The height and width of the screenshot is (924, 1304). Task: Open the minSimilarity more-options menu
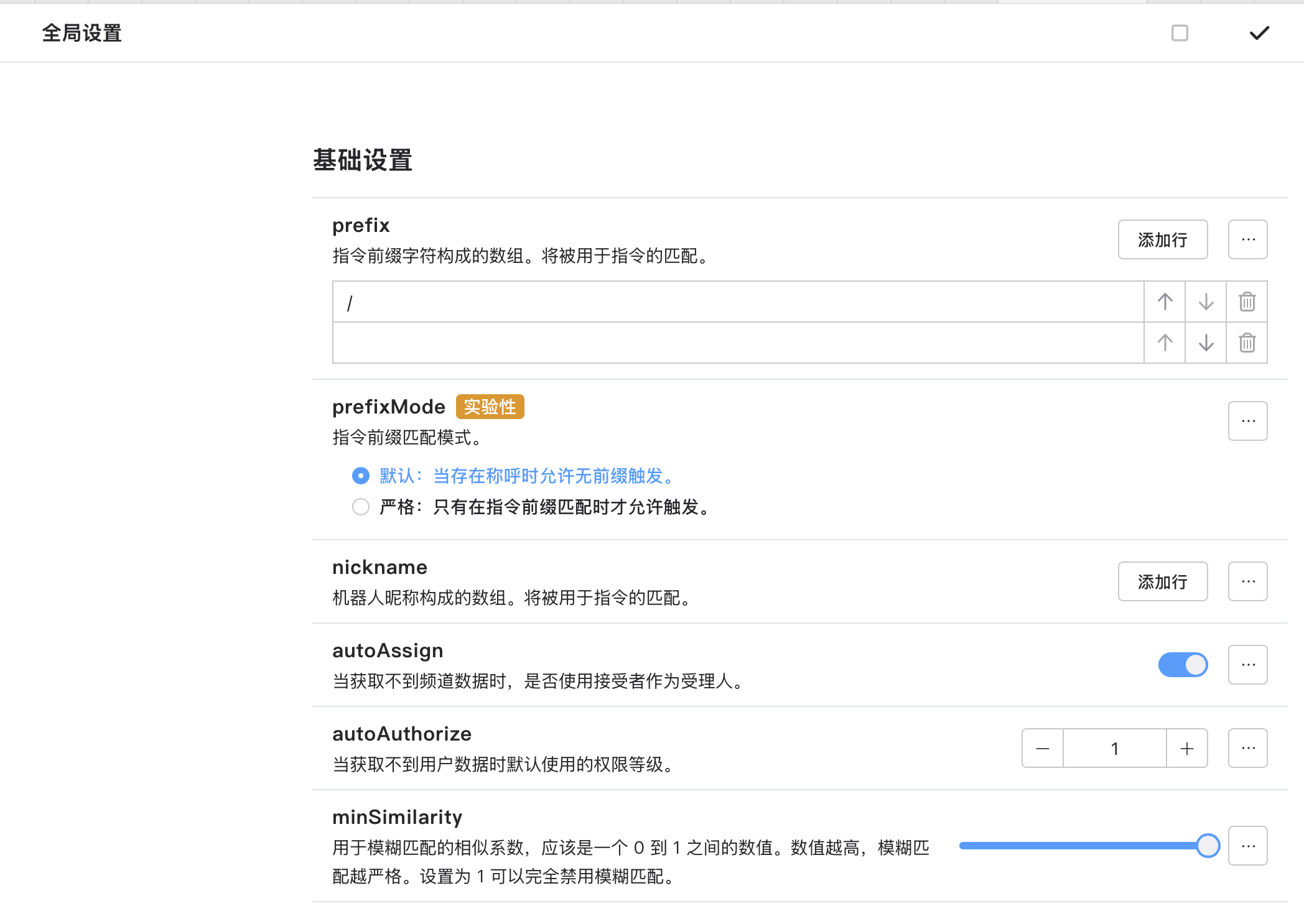(1248, 846)
